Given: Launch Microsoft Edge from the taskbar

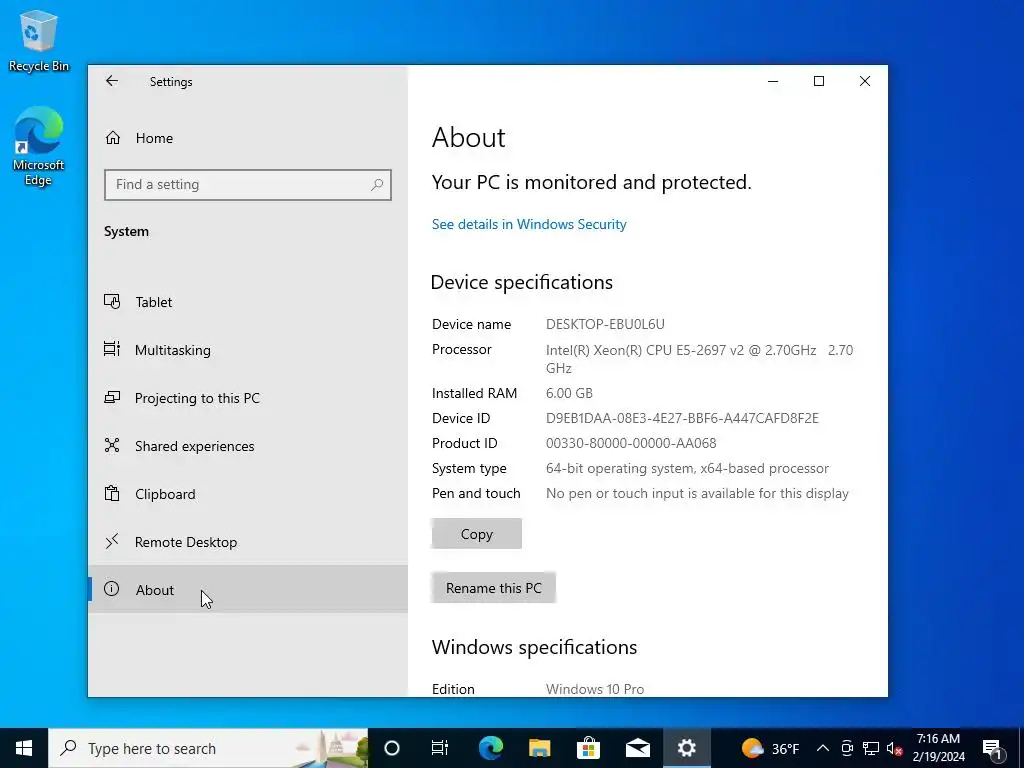Looking at the screenshot, I should (x=490, y=748).
